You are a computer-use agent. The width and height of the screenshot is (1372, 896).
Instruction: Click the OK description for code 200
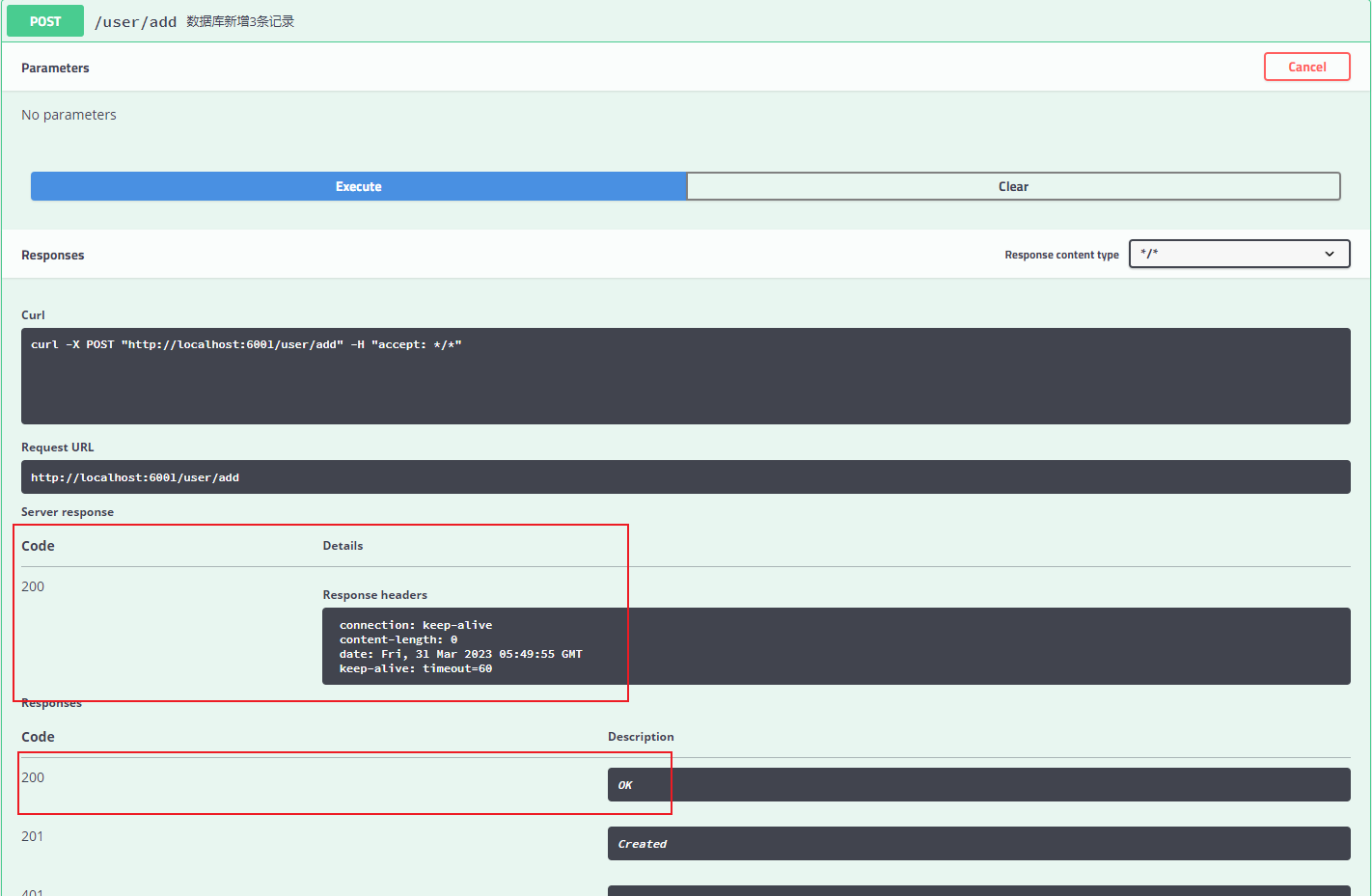click(978, 784)
